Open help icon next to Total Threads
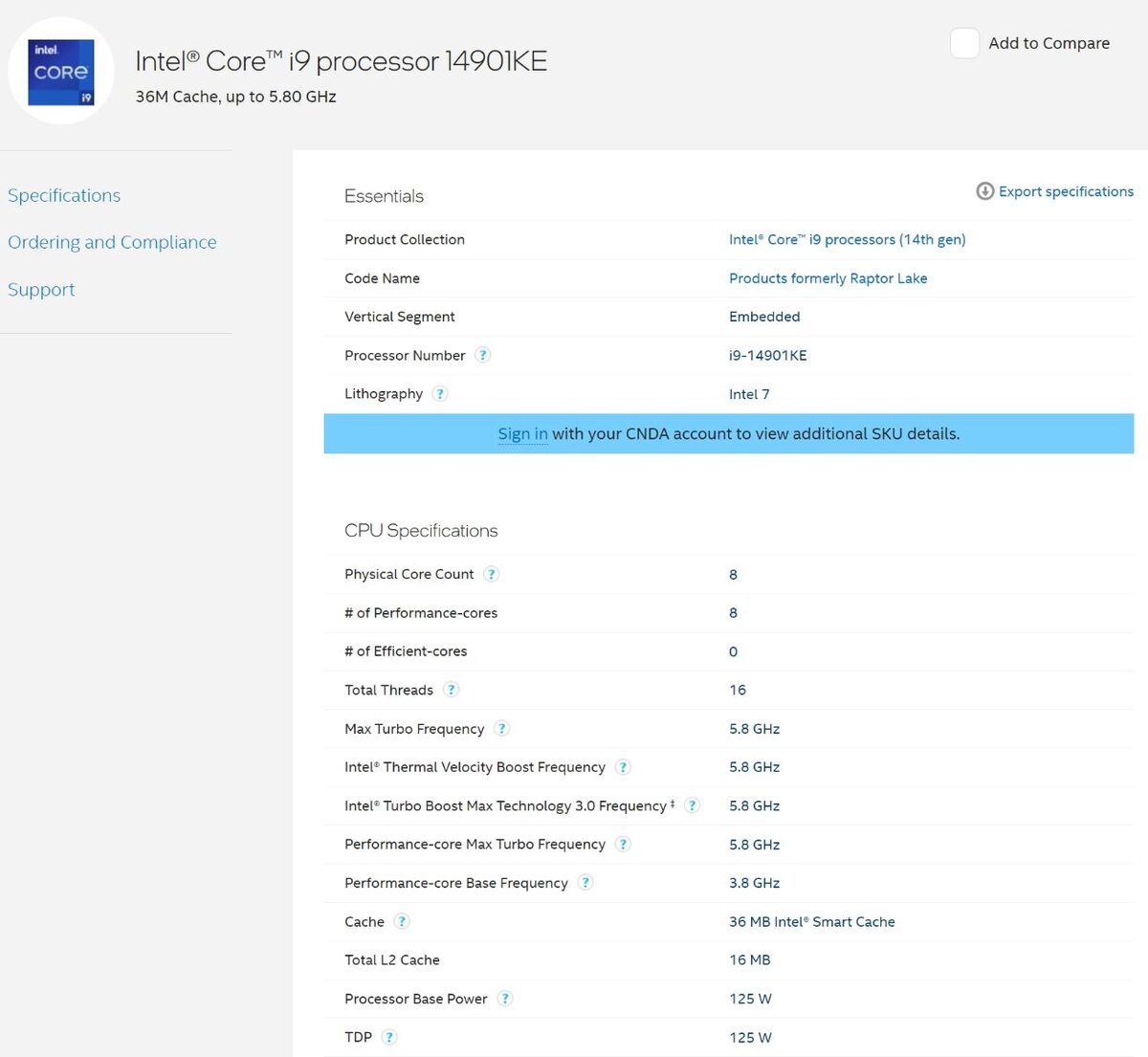Screen dimensions: 1148x1057 tap(452, 690)
